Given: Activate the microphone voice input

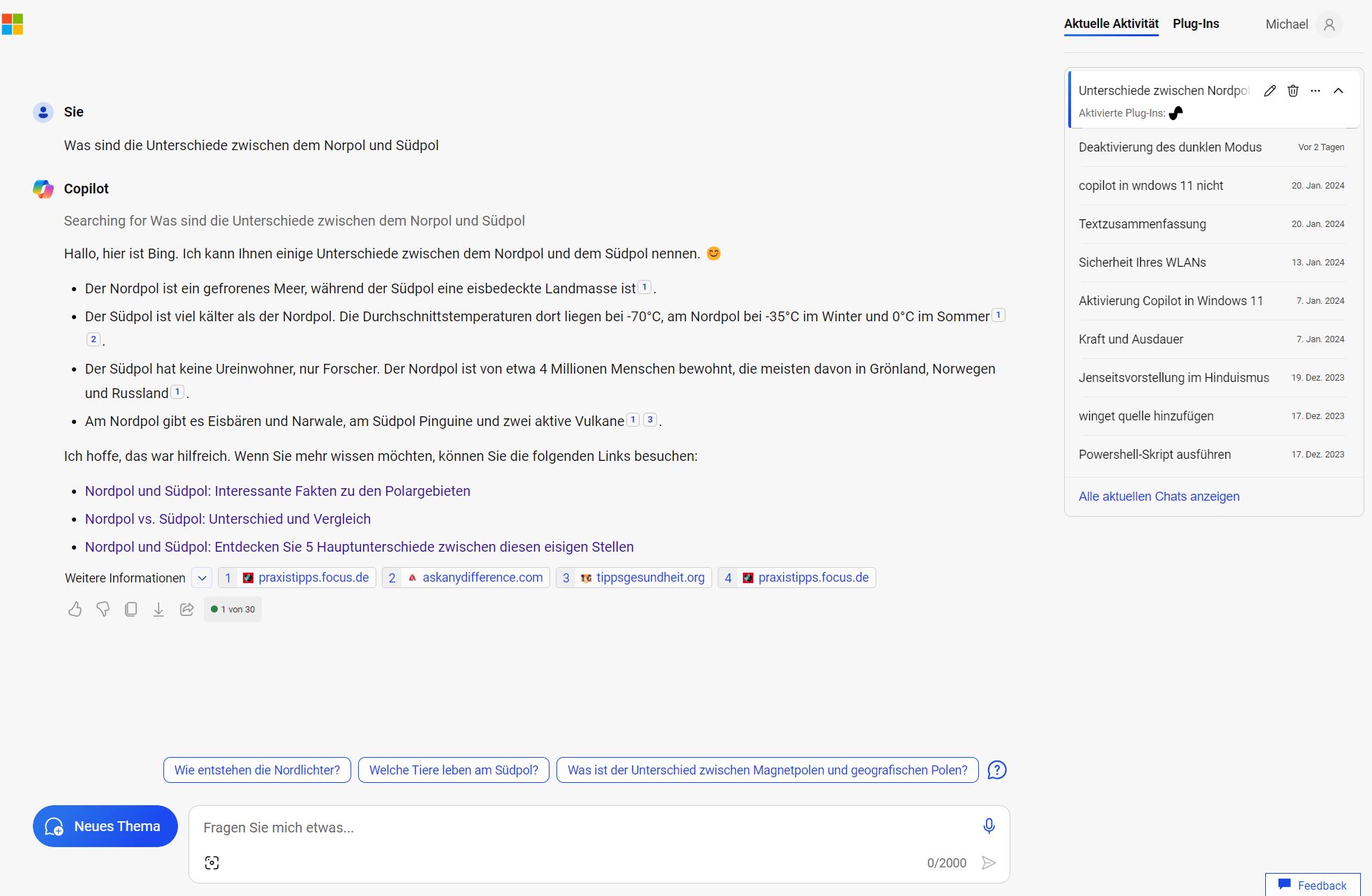Looking at the screenshot, I should coord(989,826).
